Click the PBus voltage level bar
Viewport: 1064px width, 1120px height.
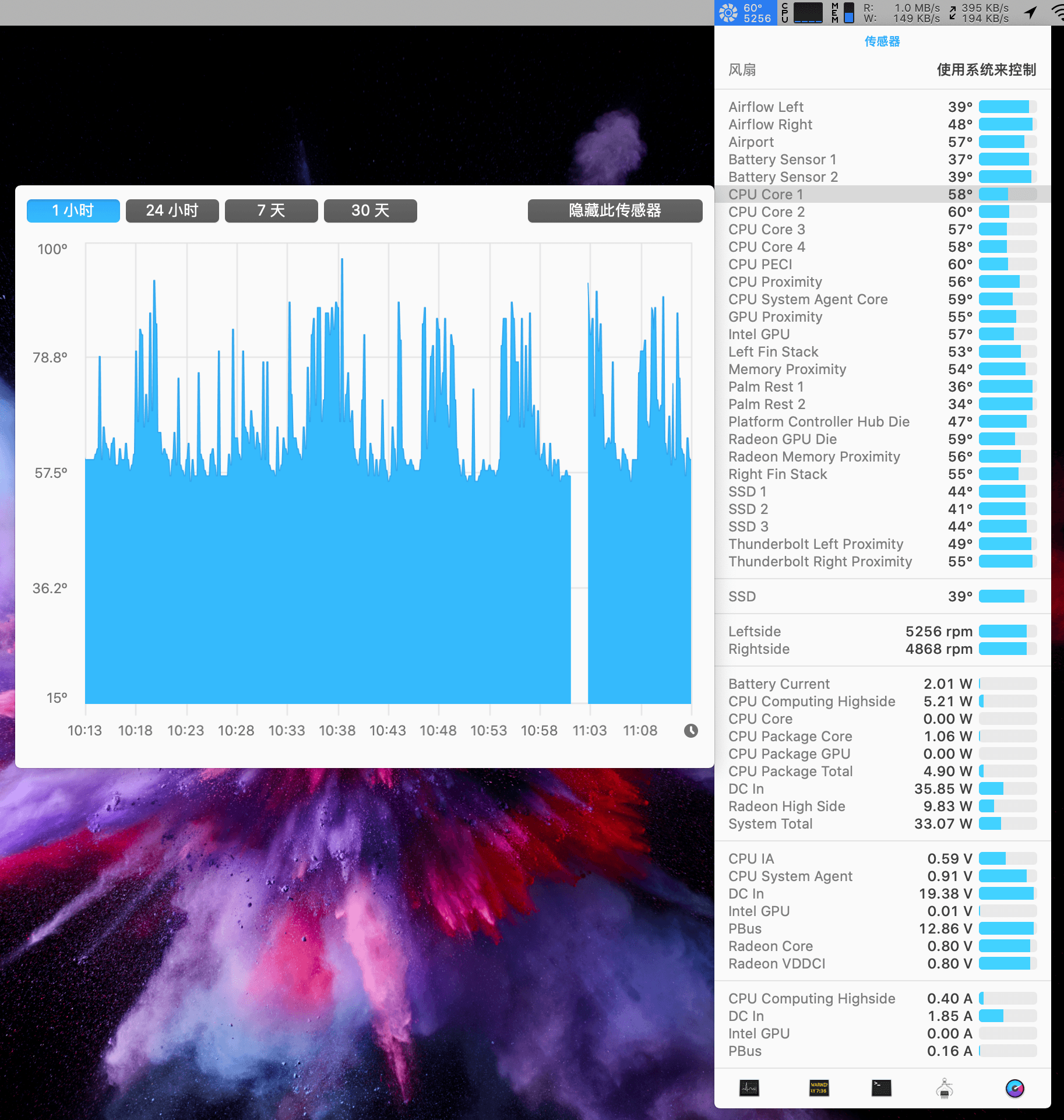(x=1007, y=928)
